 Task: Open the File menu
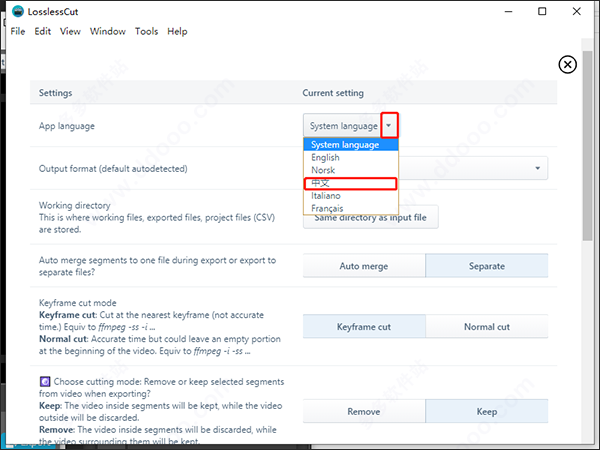pos(18,31)
